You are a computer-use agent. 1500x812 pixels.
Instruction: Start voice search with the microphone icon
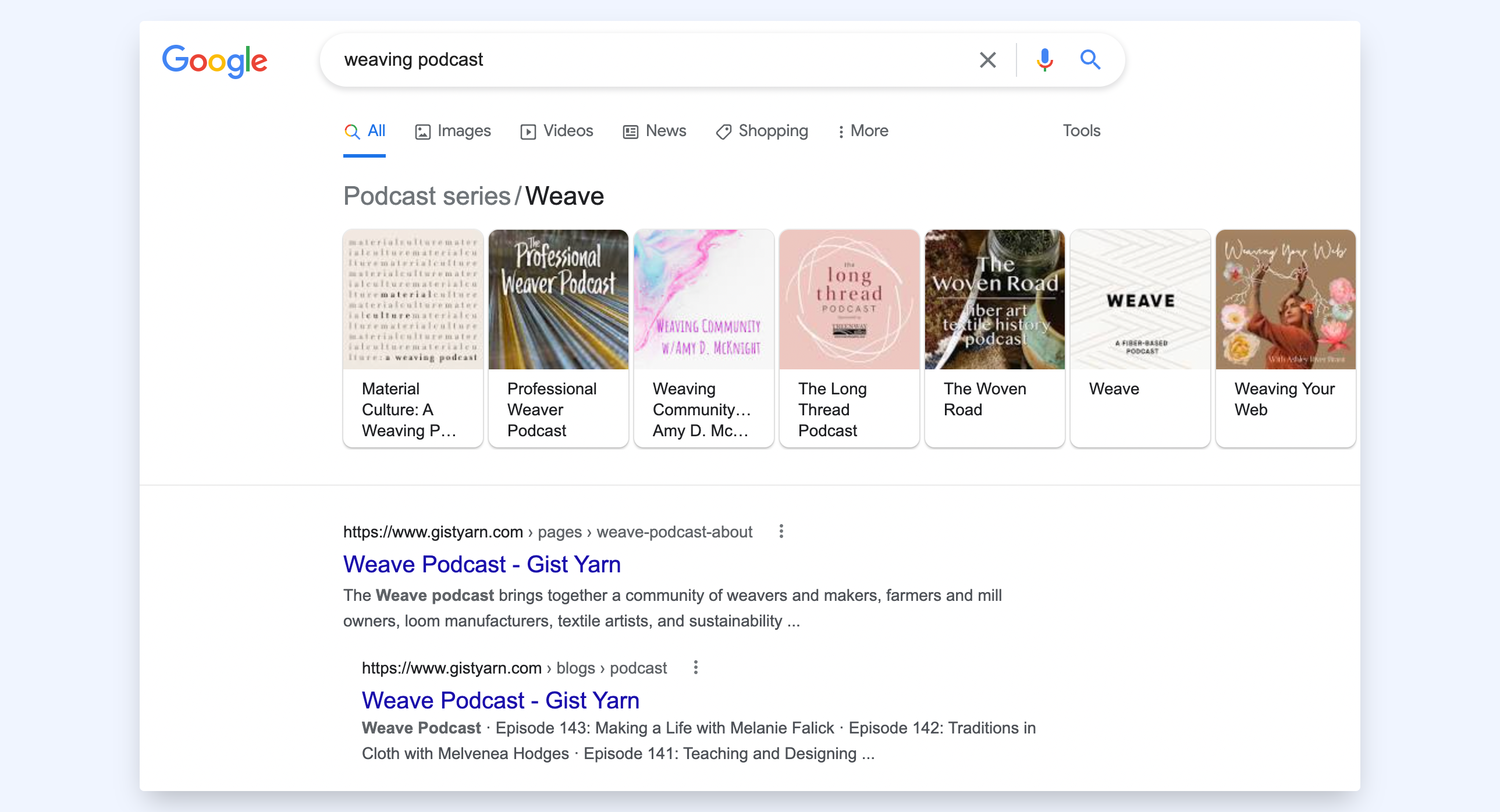(1044, 60)
